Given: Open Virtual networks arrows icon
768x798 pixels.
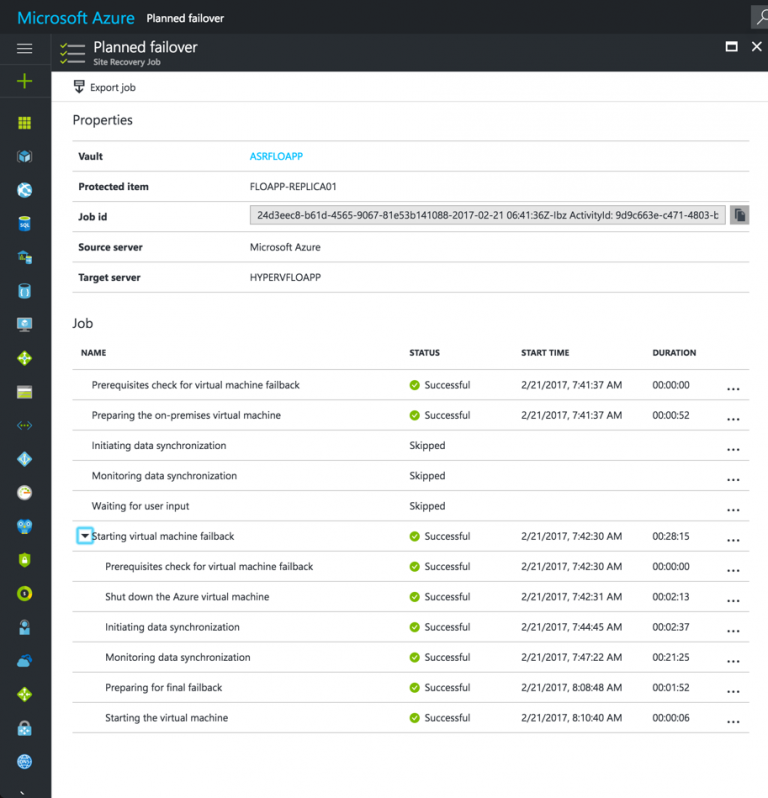Looking at the screenshot, I should click(x=24, y=425).
